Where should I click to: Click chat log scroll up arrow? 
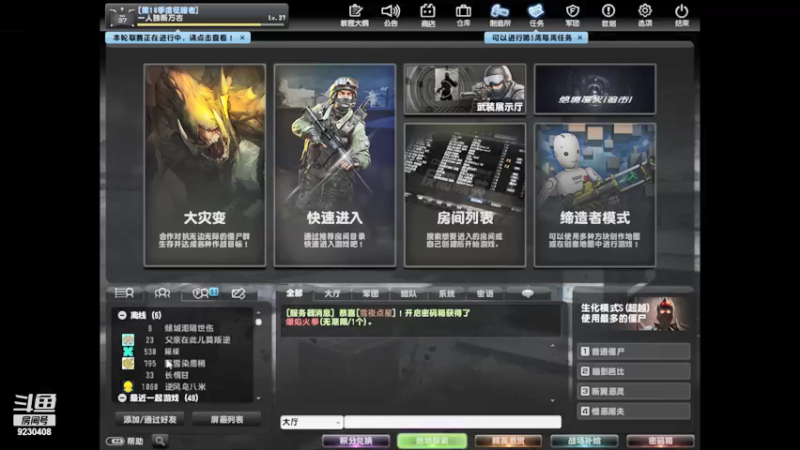click(x=553, y=346)
